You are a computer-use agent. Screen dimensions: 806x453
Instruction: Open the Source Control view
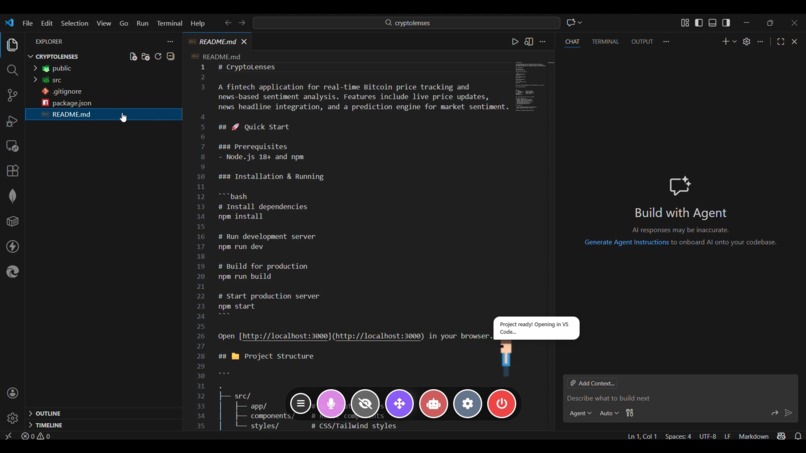(12, 95)
